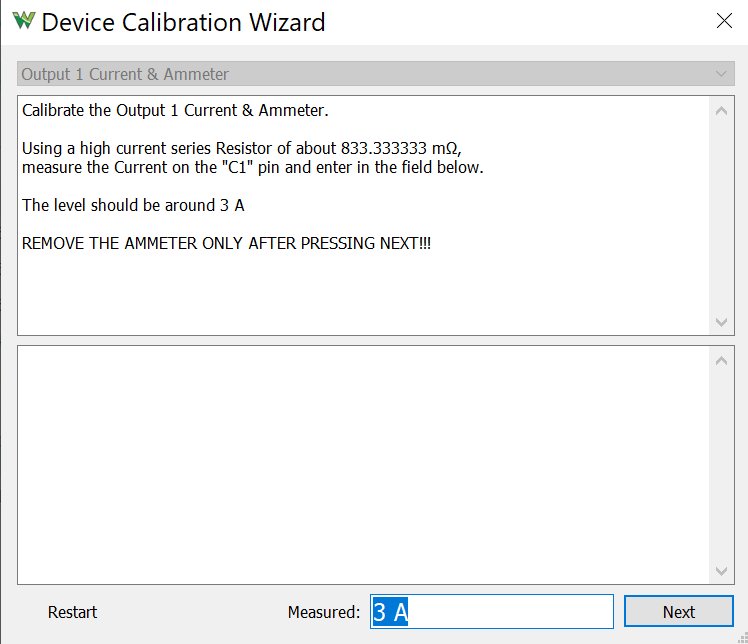Image resolution: width=748 pixels, height=644 pixels.
Task: Click inside the empty lower log pane
Action: [x=363, y=465]
